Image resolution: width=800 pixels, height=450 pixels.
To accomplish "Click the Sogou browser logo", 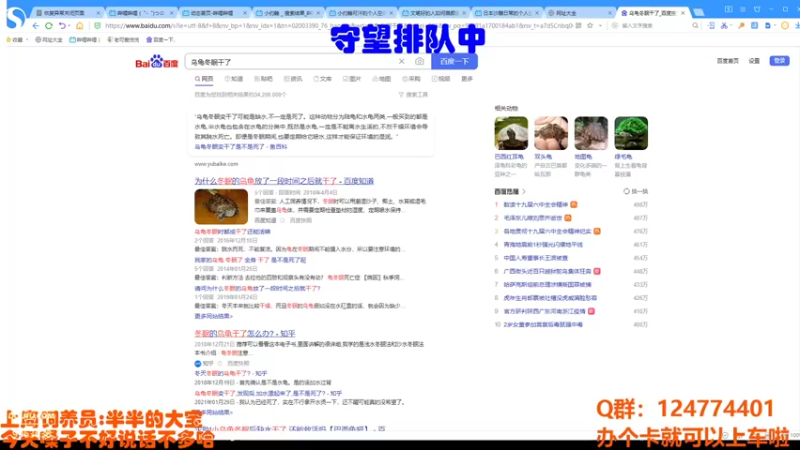I will (16, 17).
